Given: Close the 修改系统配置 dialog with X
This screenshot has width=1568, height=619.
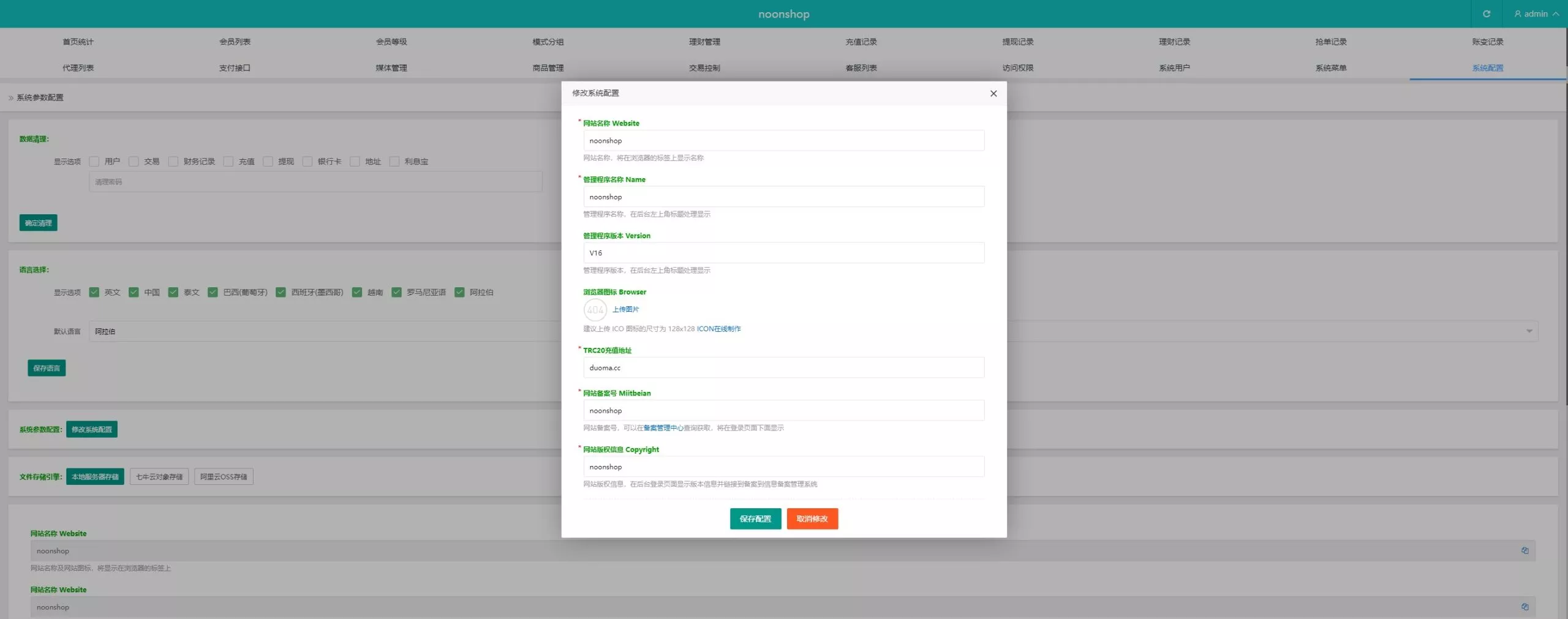Looking at the screenshot, I should [993, 94].
